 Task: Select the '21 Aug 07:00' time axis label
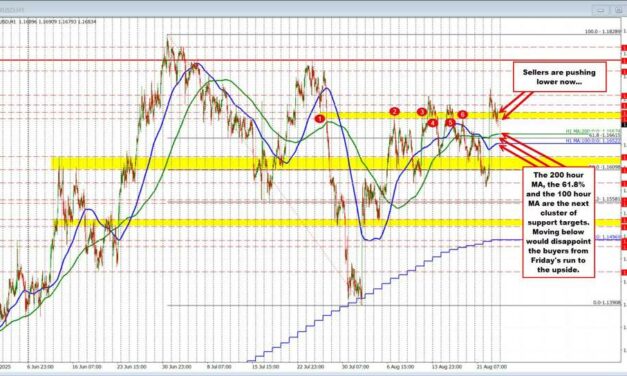[x=492, y=367]
